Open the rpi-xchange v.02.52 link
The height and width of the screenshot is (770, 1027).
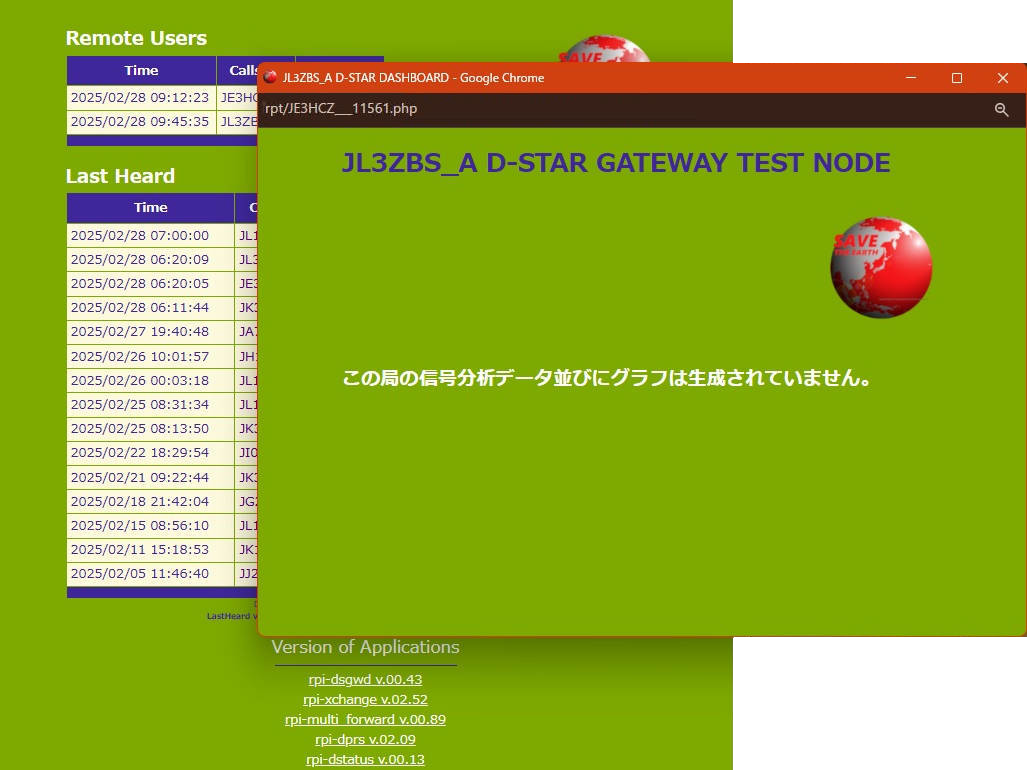tap(365, 700)
